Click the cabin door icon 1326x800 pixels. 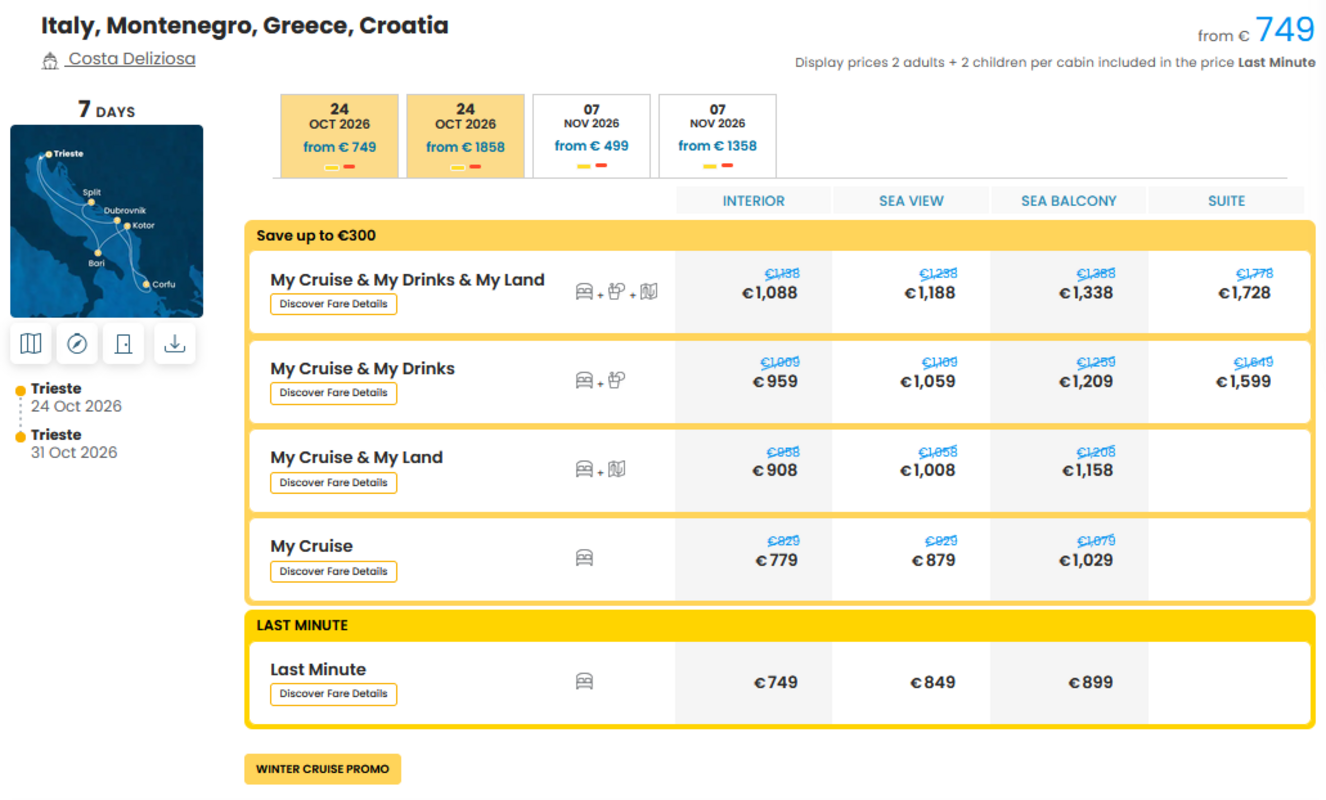[124, 344]
